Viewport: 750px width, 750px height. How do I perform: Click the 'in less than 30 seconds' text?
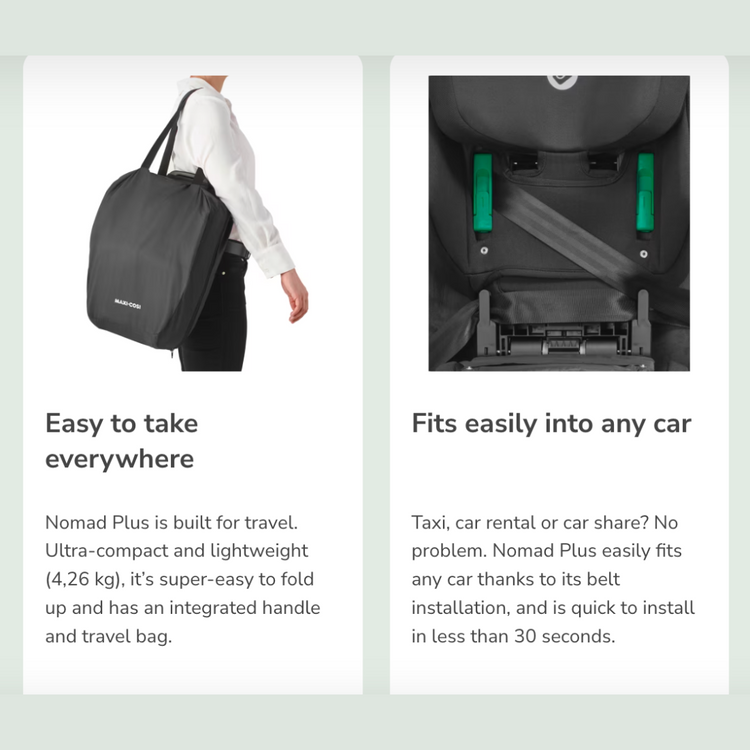[x=513, y=636]
